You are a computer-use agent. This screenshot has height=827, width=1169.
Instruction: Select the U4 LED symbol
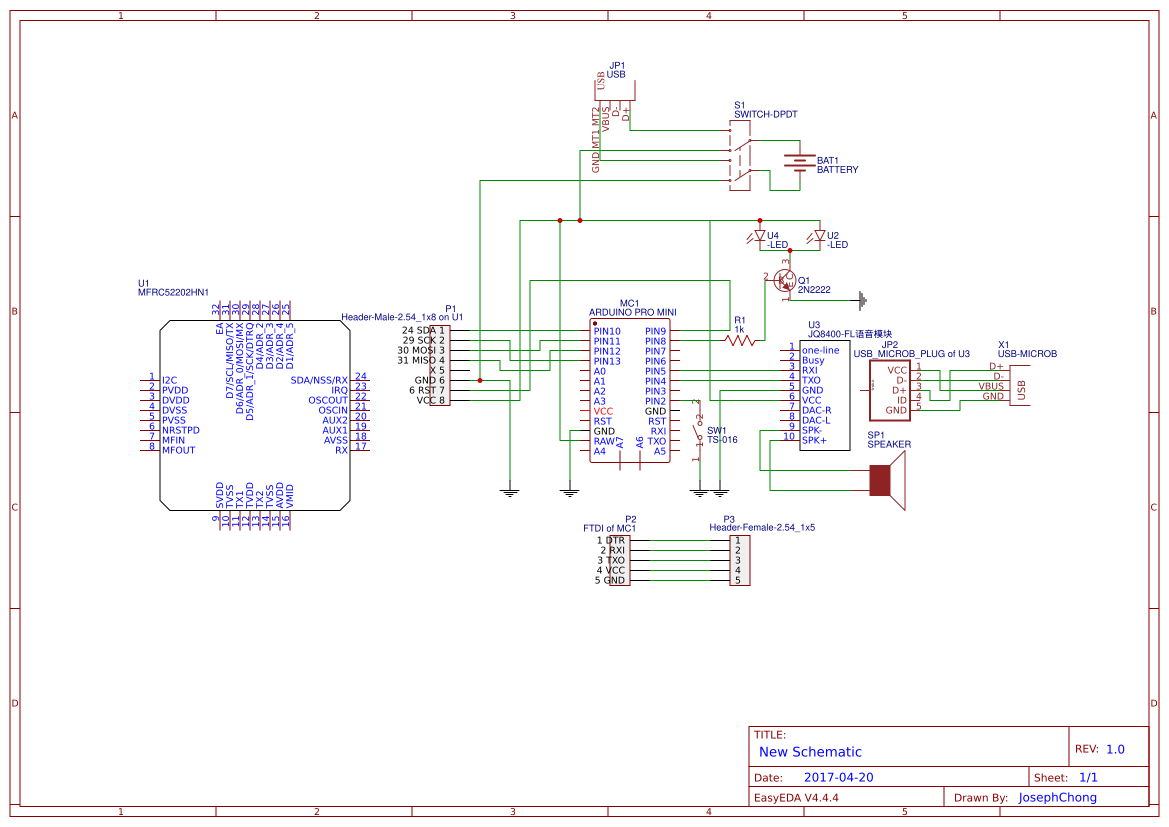coord(760,238)
